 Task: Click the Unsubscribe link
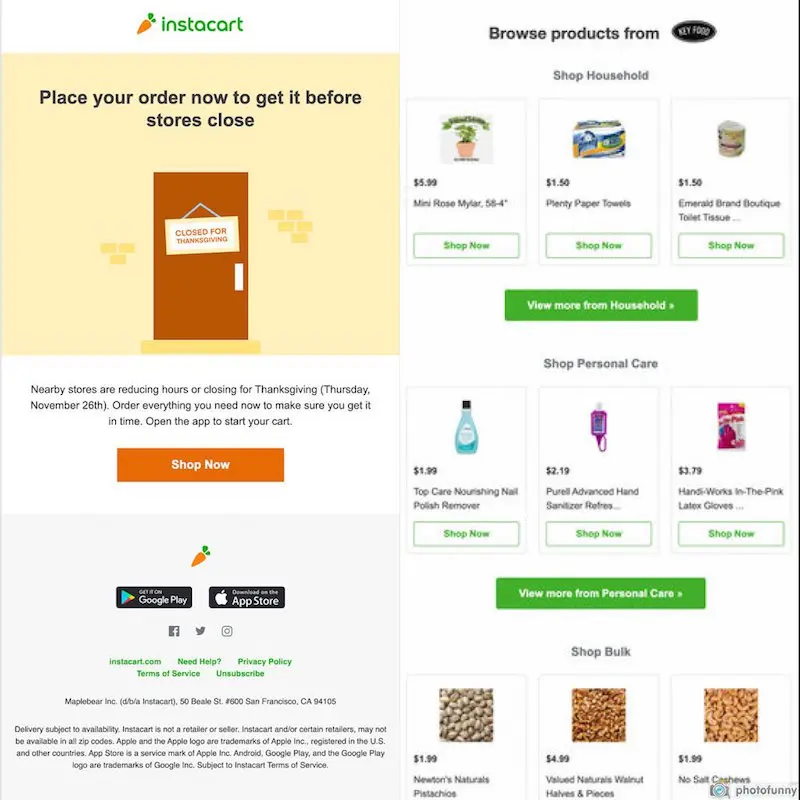tap(240, 673)
